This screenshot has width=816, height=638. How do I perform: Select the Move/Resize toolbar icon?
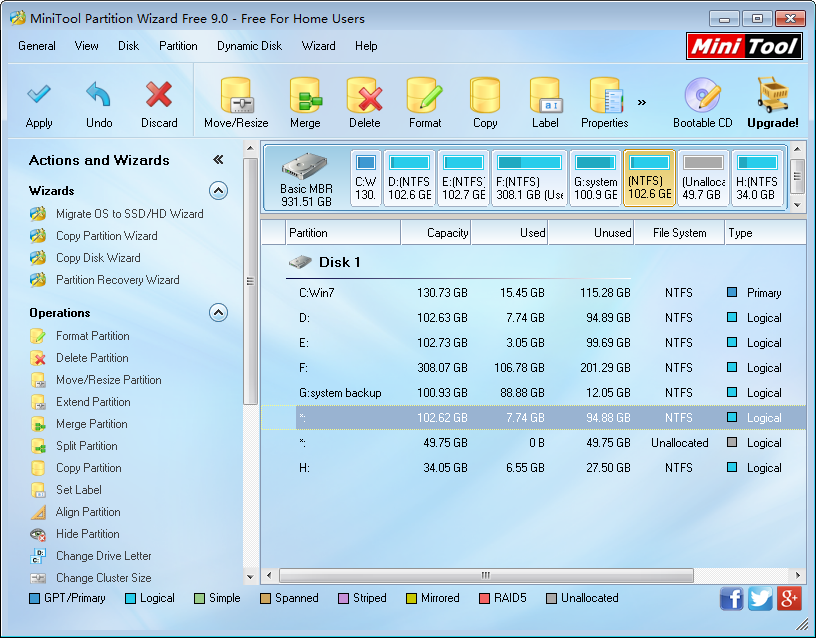tap(236, 95)
